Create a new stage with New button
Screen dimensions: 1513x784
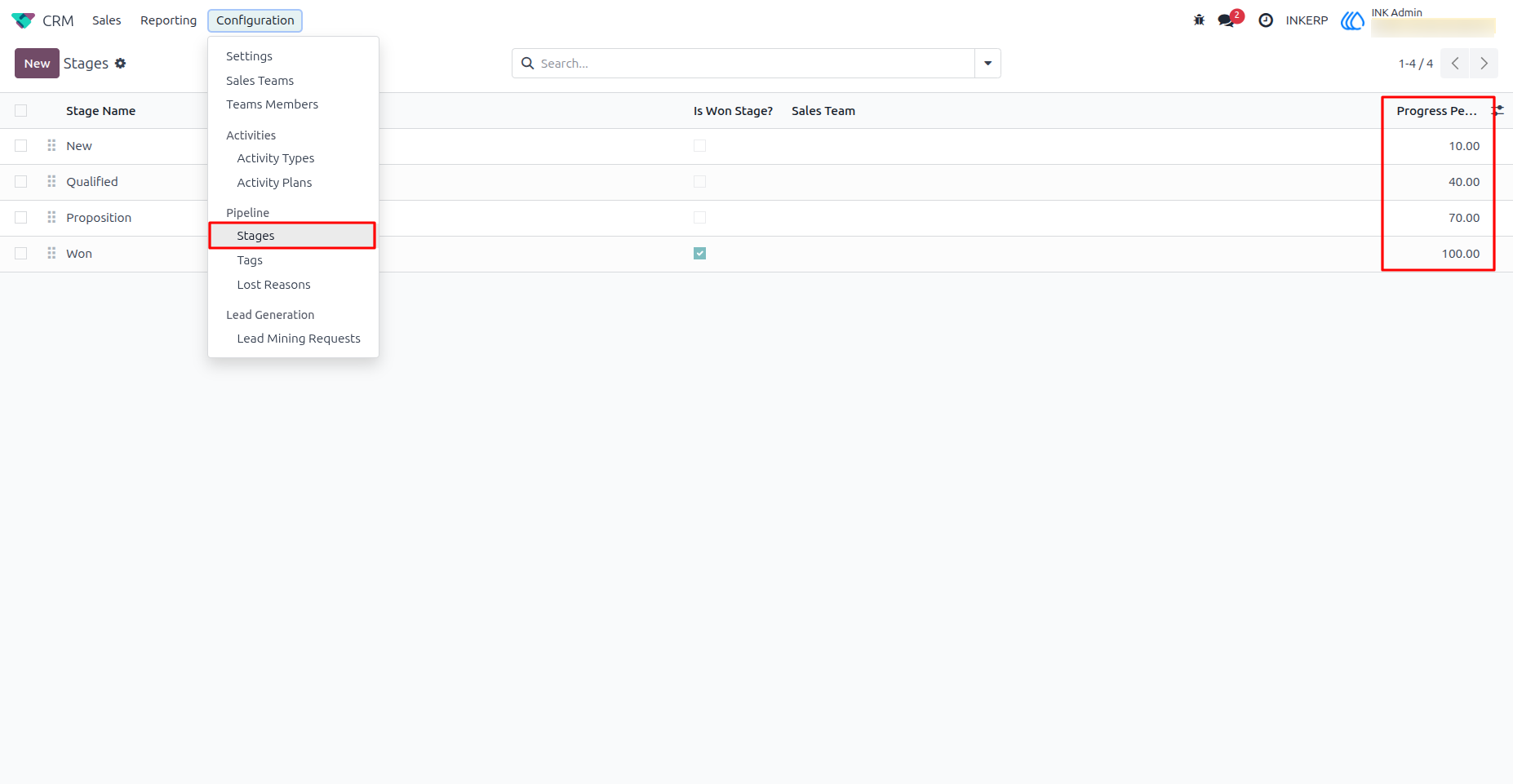[x=37, y=64]
